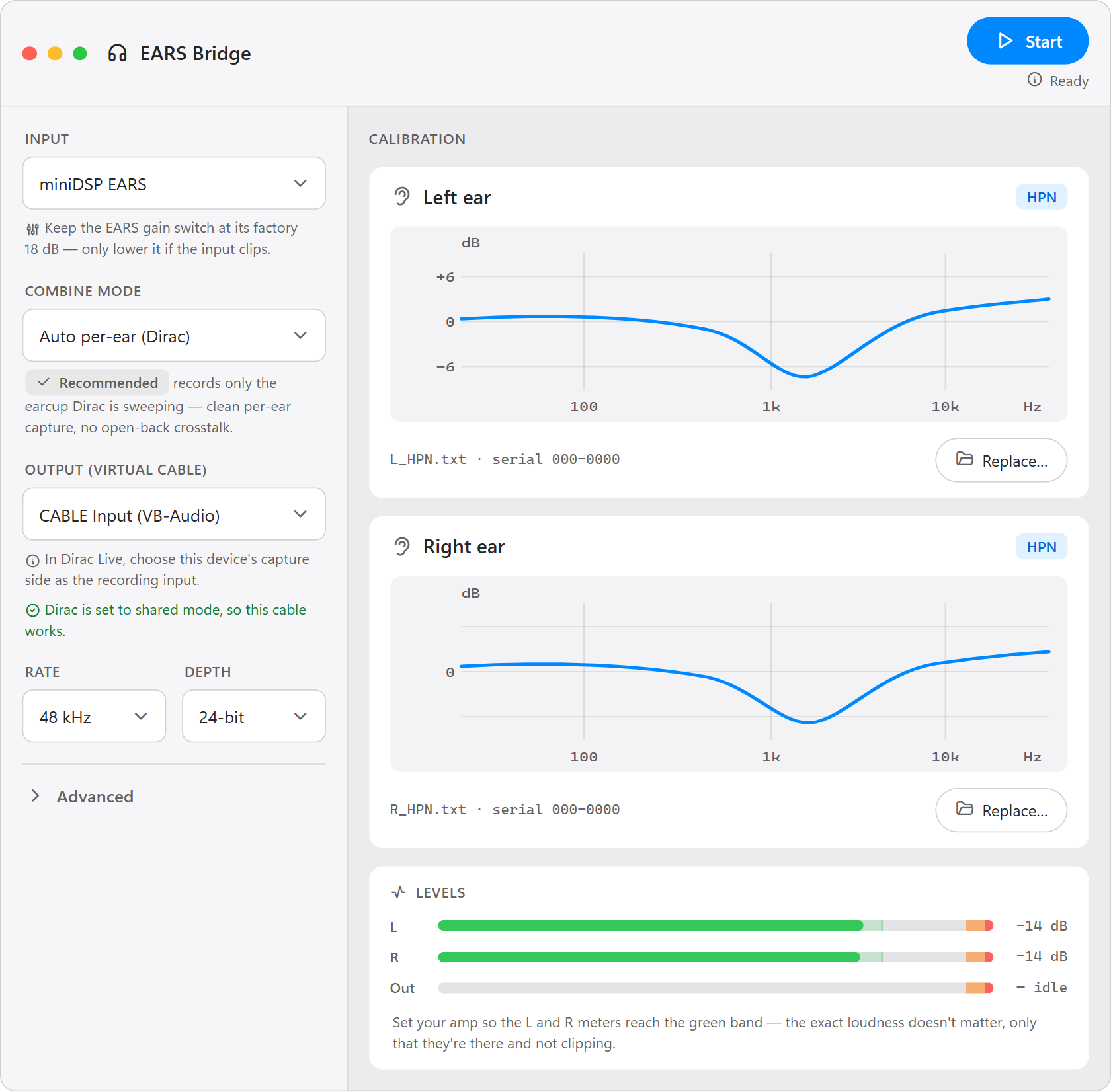This screenshot has height=1092, width=1111.
Task: Click the Recommended checkmark badge
Action: click(x=97, y=383)
